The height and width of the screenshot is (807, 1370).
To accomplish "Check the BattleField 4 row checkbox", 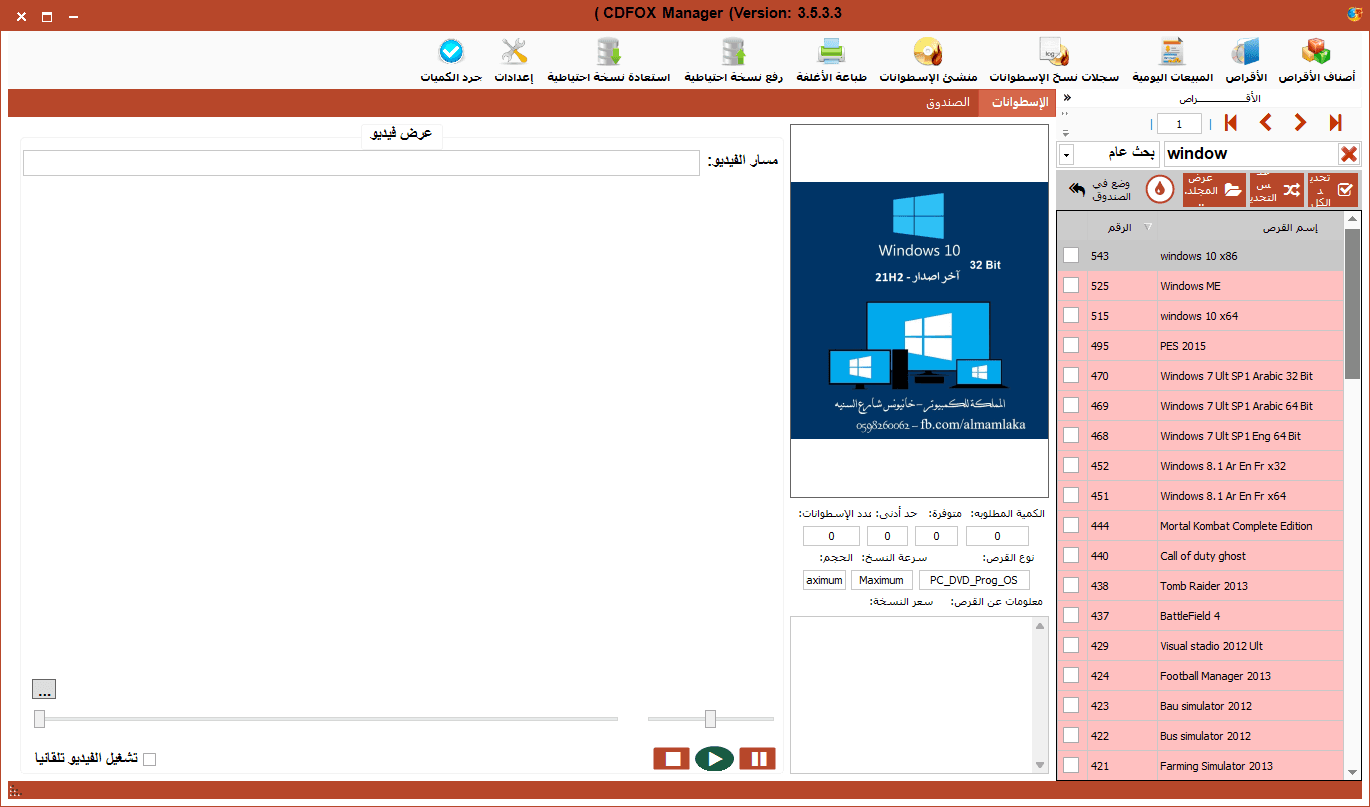I will coord(1071,616).
